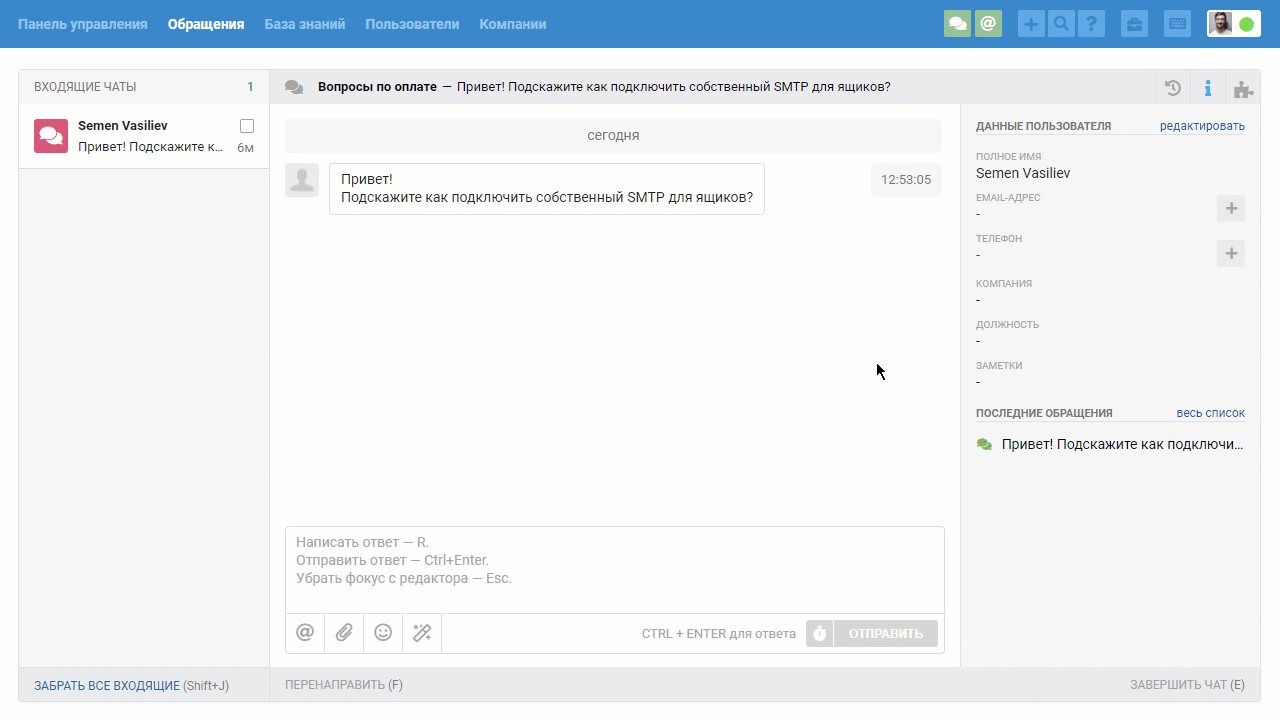Open chat history via the clock-arrow icon
The image size is (1280, 720).
pyautogui.click(x=1172, y=88)
